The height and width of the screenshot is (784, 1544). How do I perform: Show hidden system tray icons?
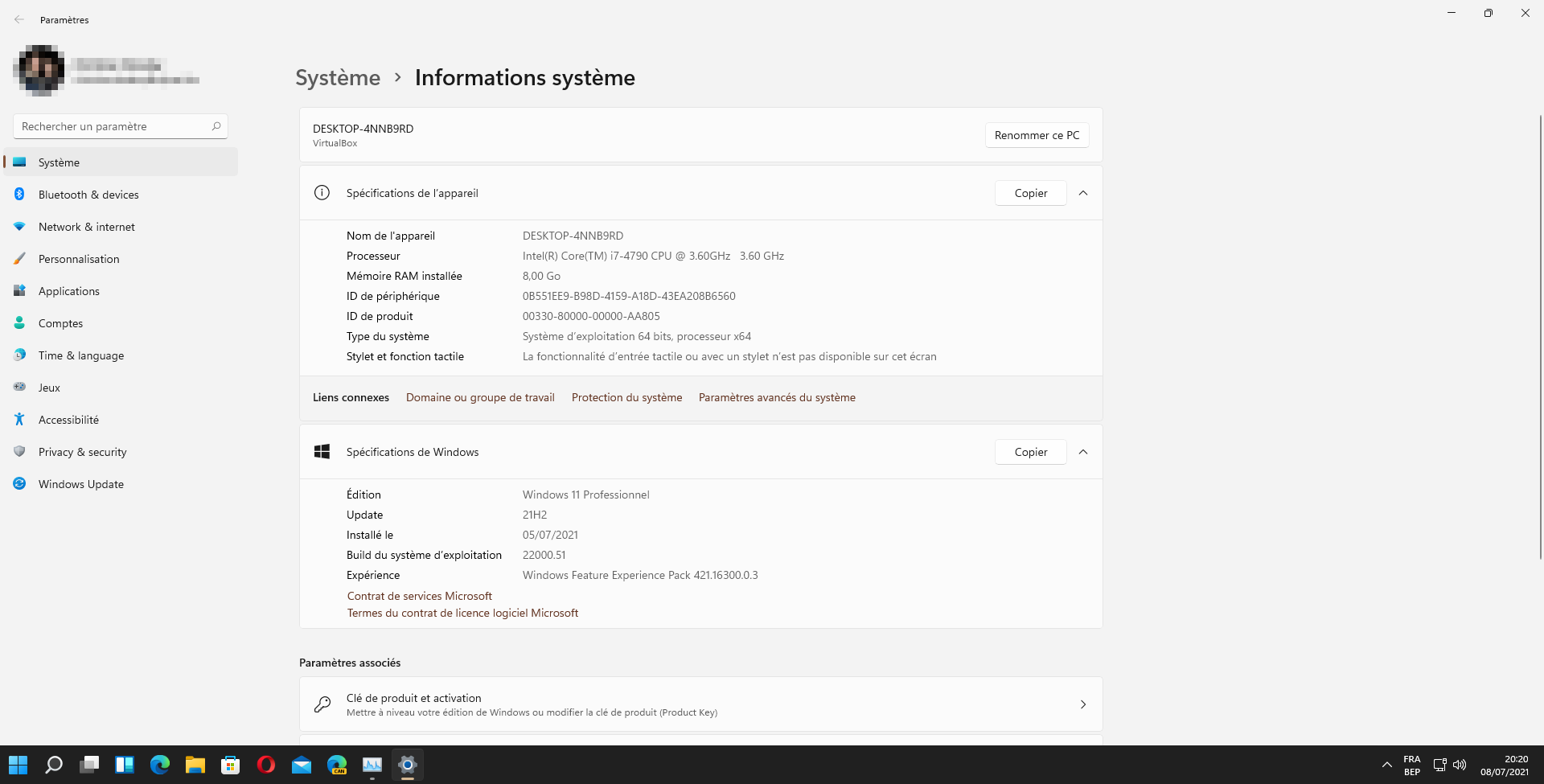coord(1386,765)
